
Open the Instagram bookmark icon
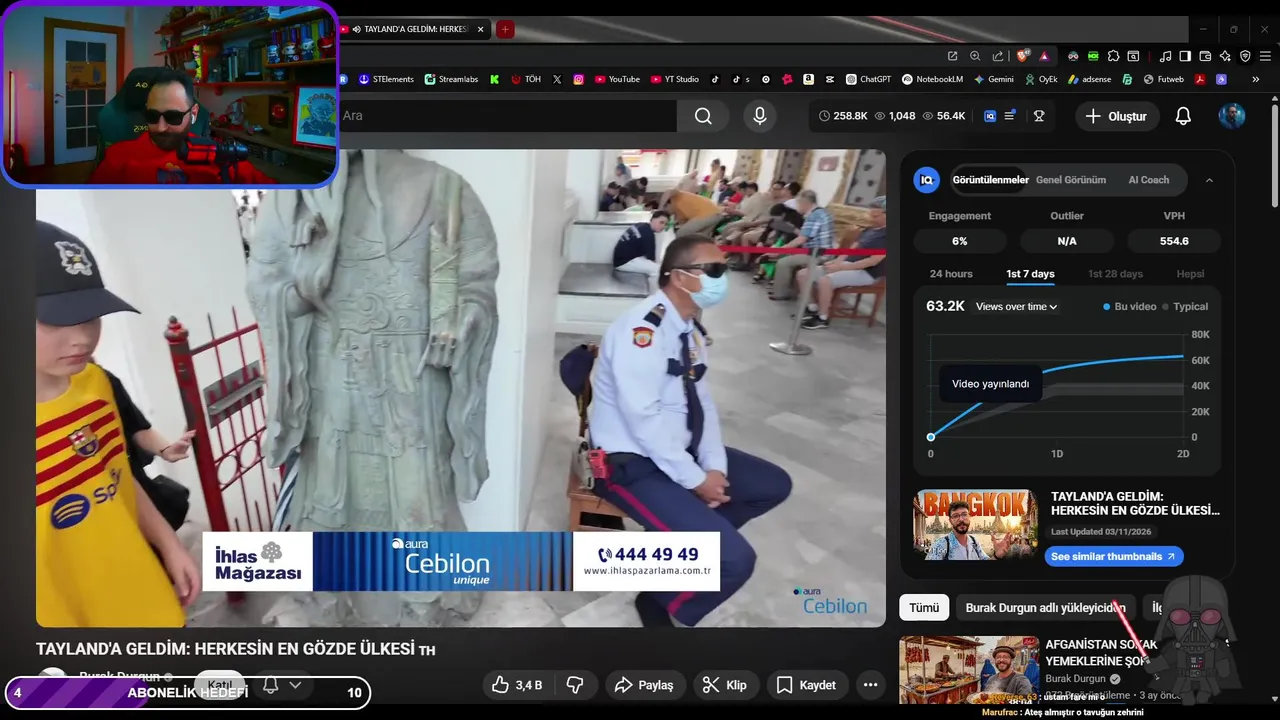[578, 79]
